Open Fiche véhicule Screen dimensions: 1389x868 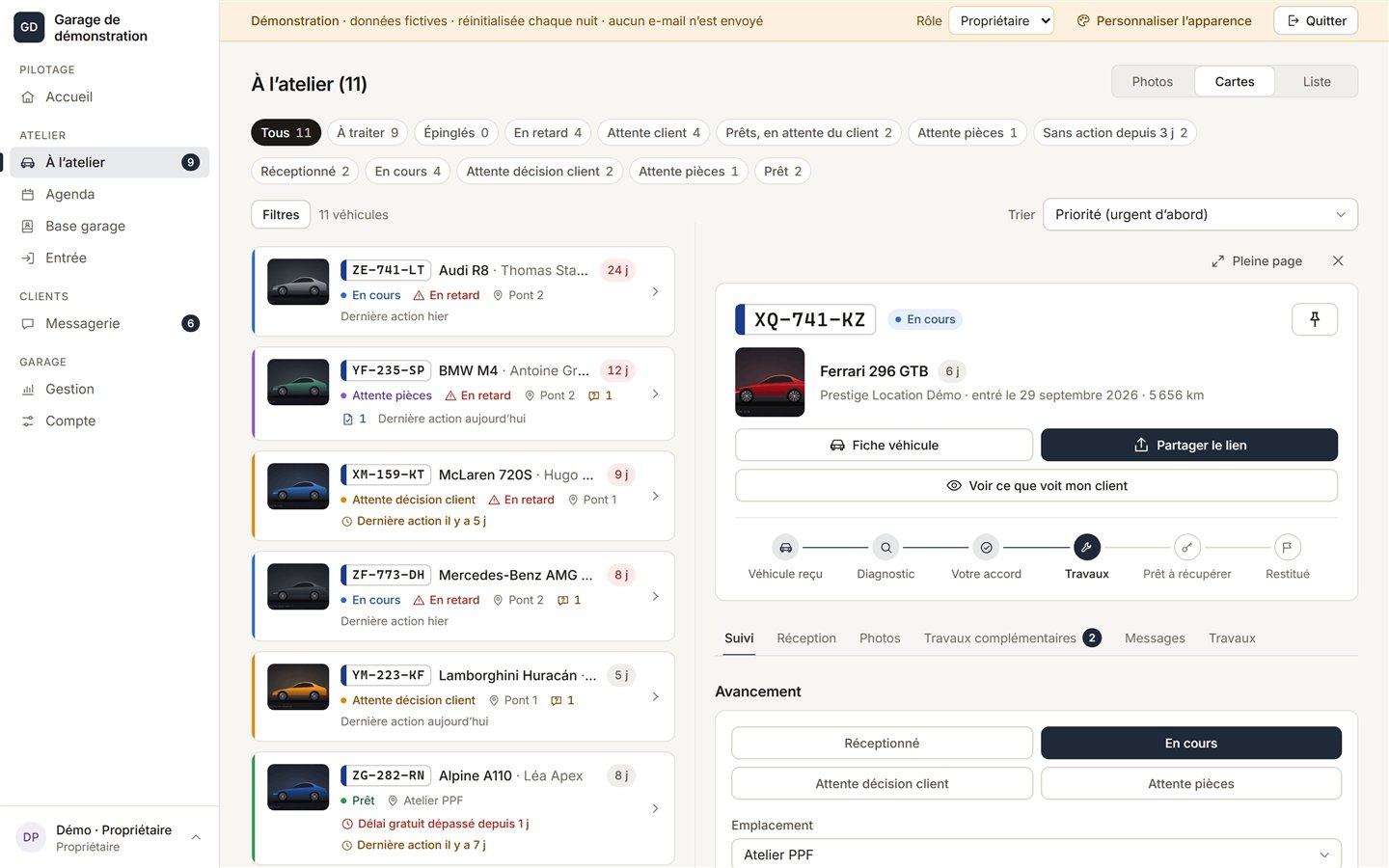coord(884,445)
